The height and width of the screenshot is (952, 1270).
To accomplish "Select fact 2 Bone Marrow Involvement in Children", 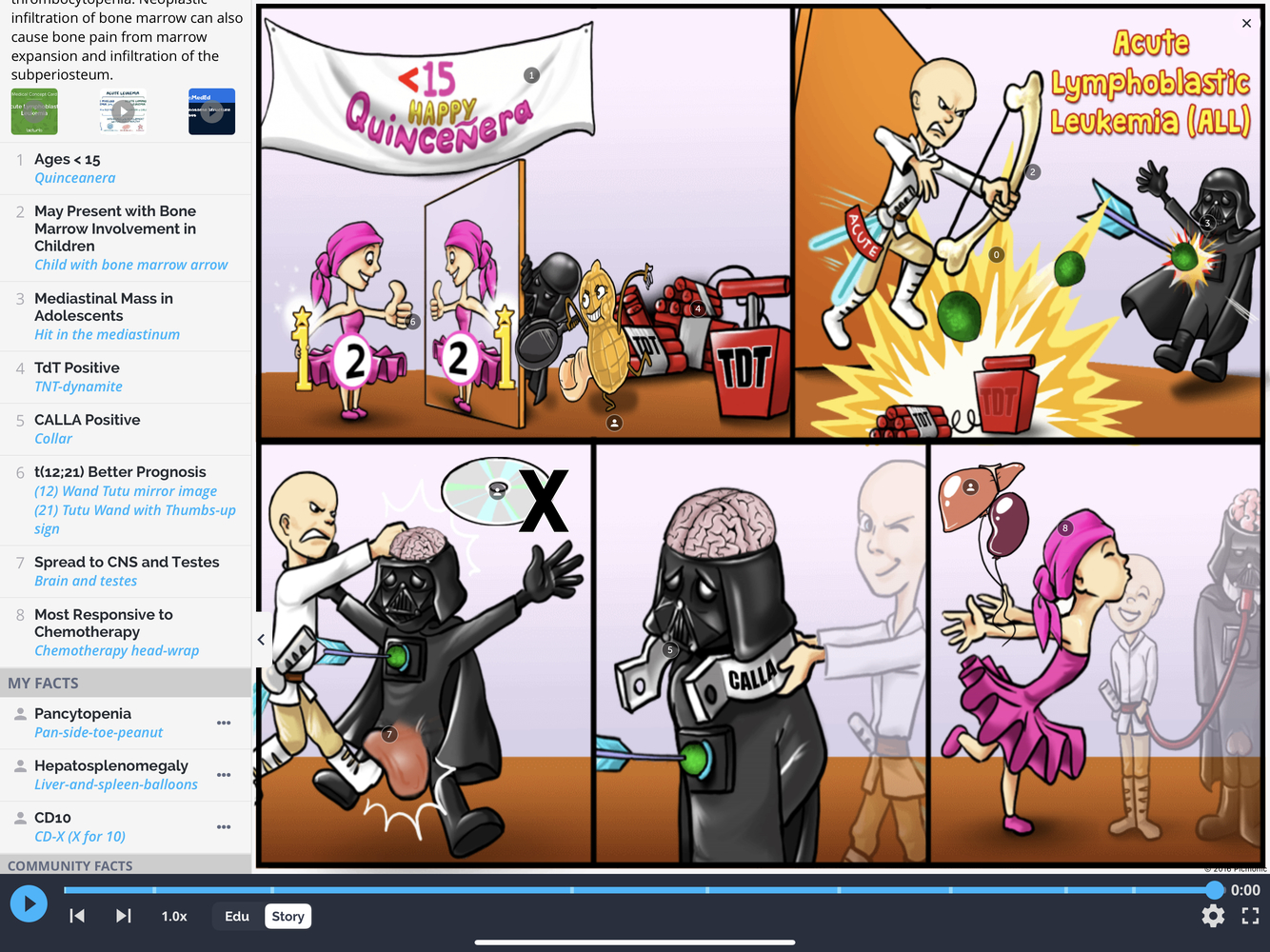I will click(126, 238).
